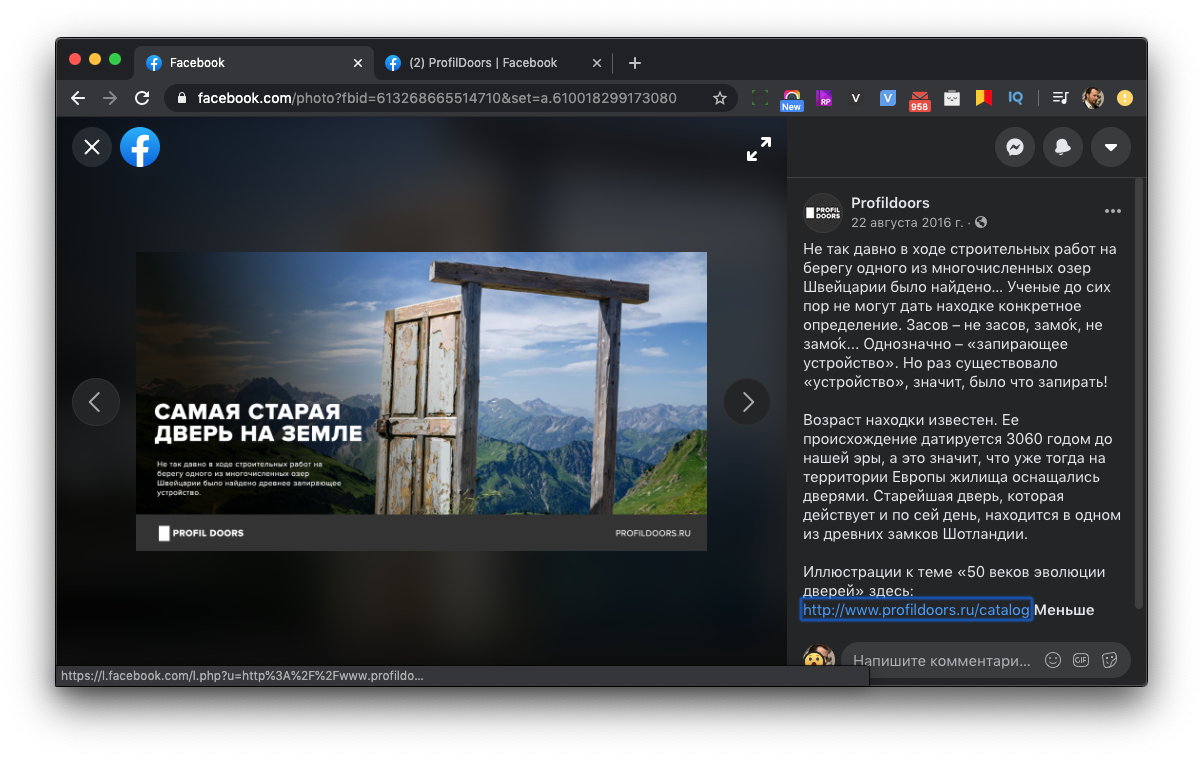This screenshot has height=760, width=1203.
Task: Bookmark page with star icon
Action: pyautogui.click(x=719, y=98)
